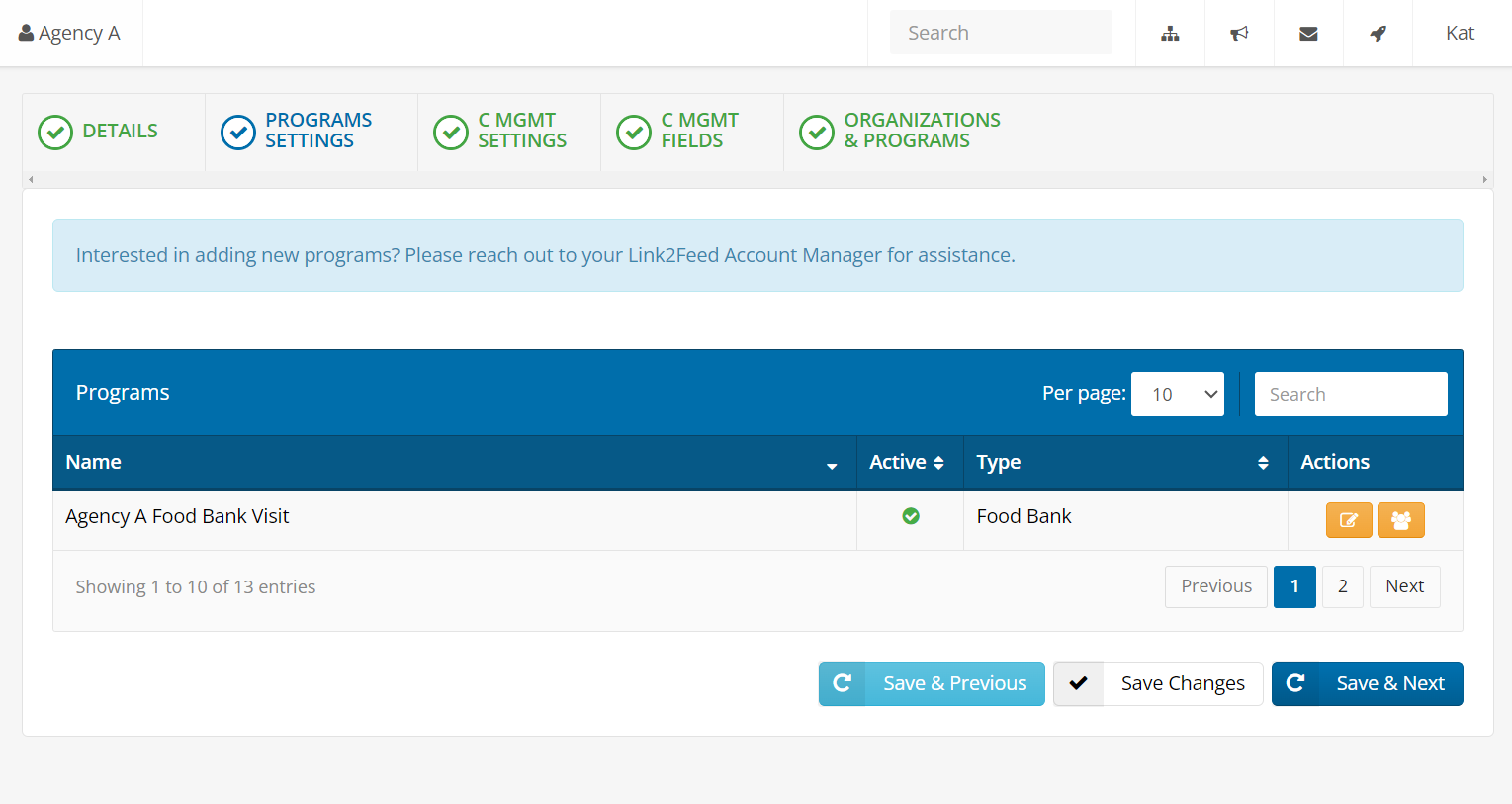Click the Programs table search field

pyautogui.click(x=1350, y=395)
